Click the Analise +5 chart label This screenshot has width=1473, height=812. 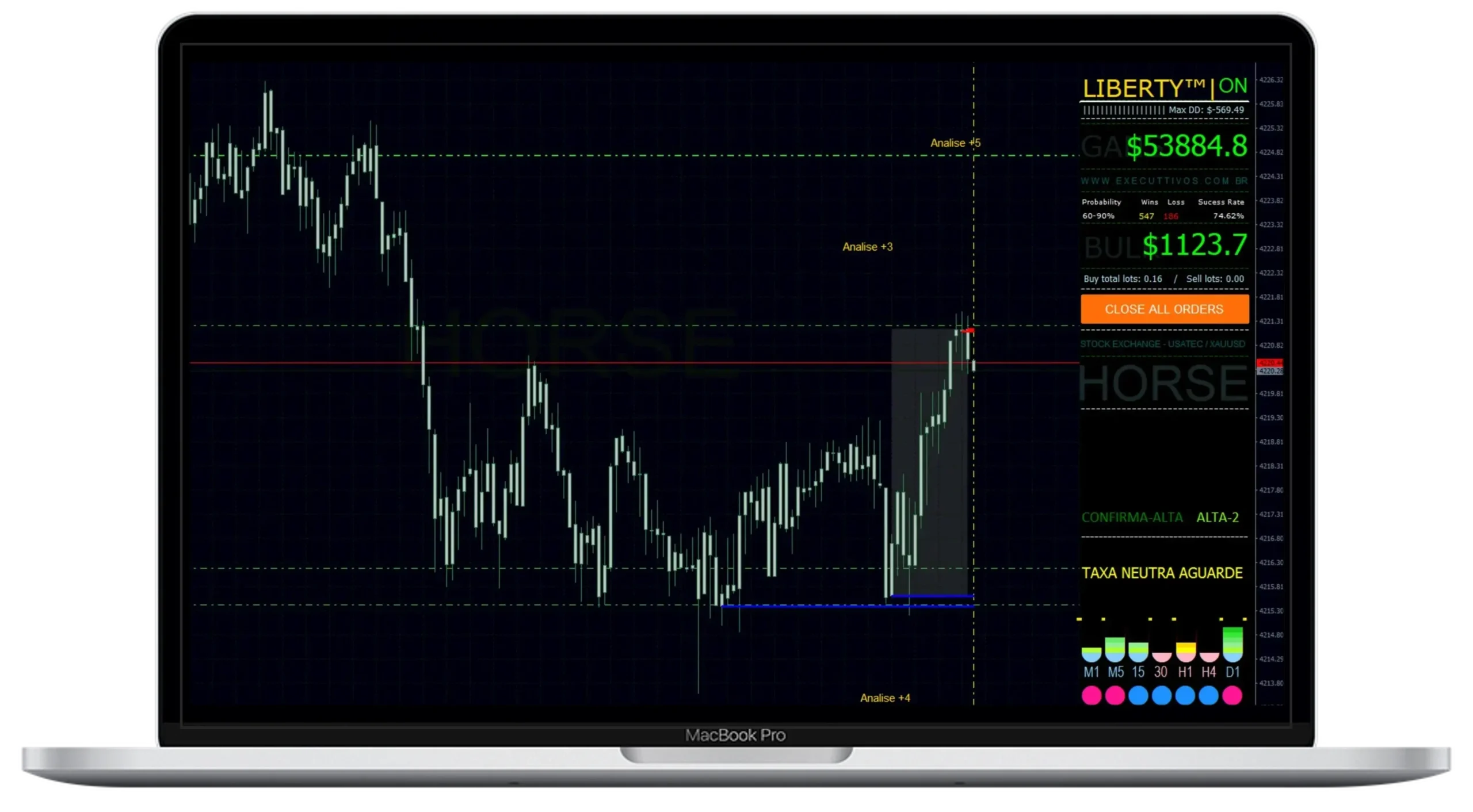tap(955, 143)
